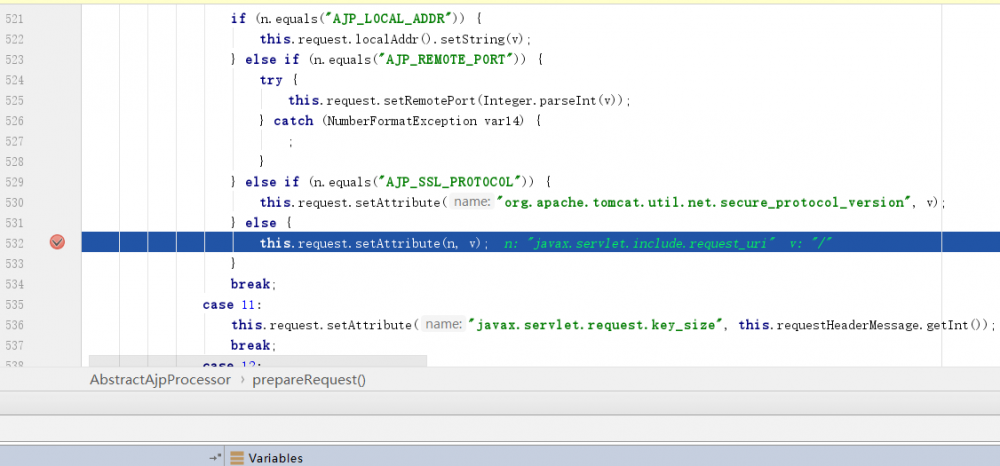Click the name: parameter hint on line 530
The image size is (1000, 466).
tap(471, 203)
